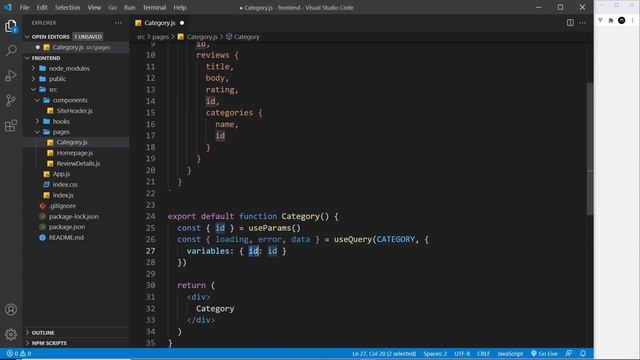Open the Extensions view
Image resolution: width=640 pixels, height=360 pixels.
coord(11,125)
